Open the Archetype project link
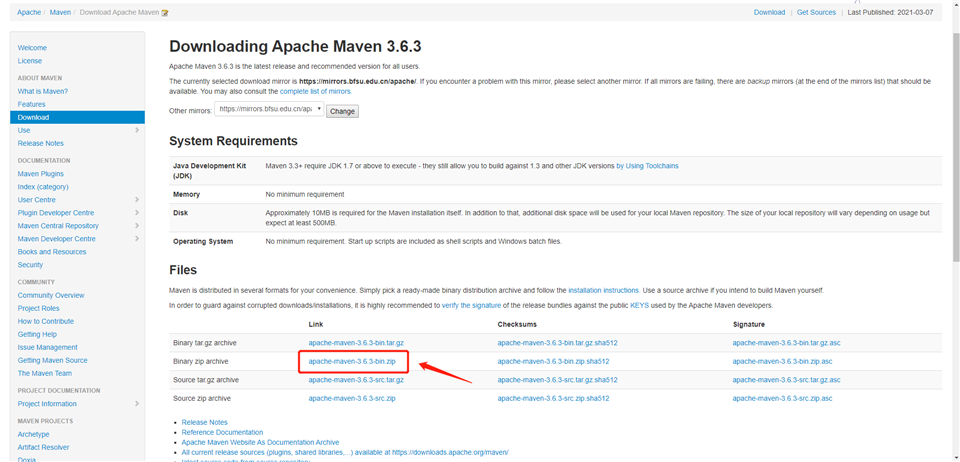 click(x=34, y=434)
